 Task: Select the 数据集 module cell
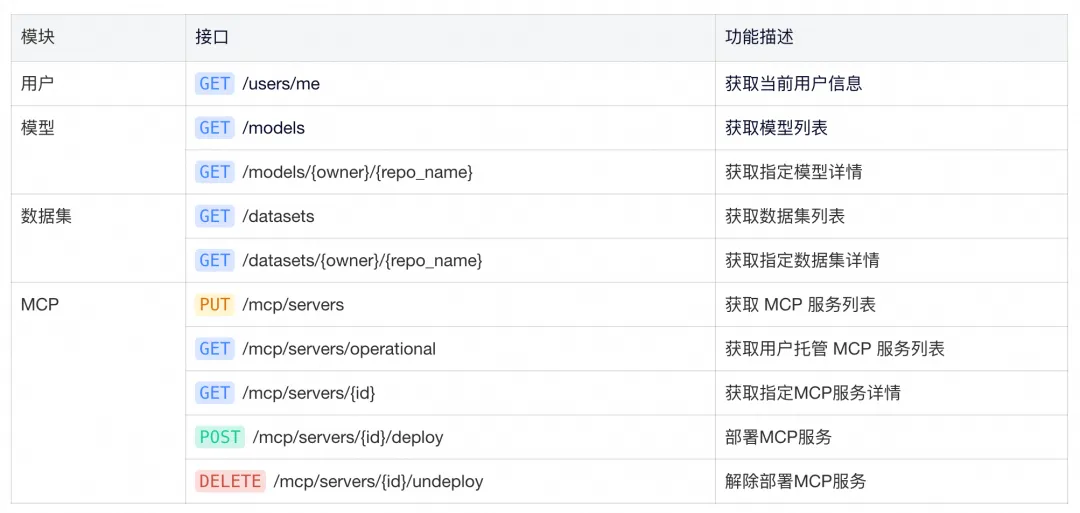click(46, 216)
